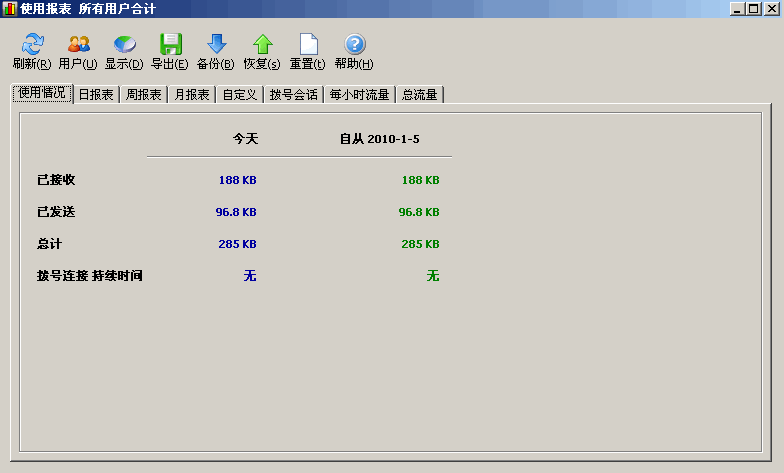This screenshot has width=784, height=473.
Task: Open the 每小时流量 tab
Action: point(360,94)
